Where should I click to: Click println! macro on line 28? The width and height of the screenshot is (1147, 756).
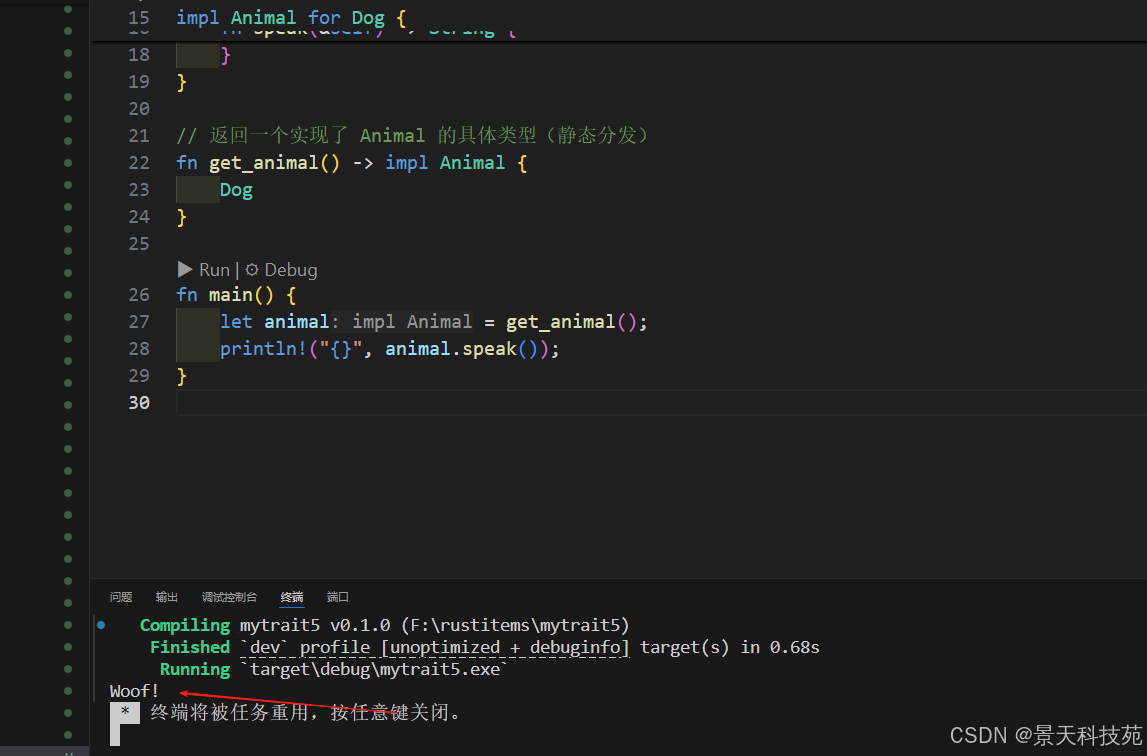pos(263,349)
